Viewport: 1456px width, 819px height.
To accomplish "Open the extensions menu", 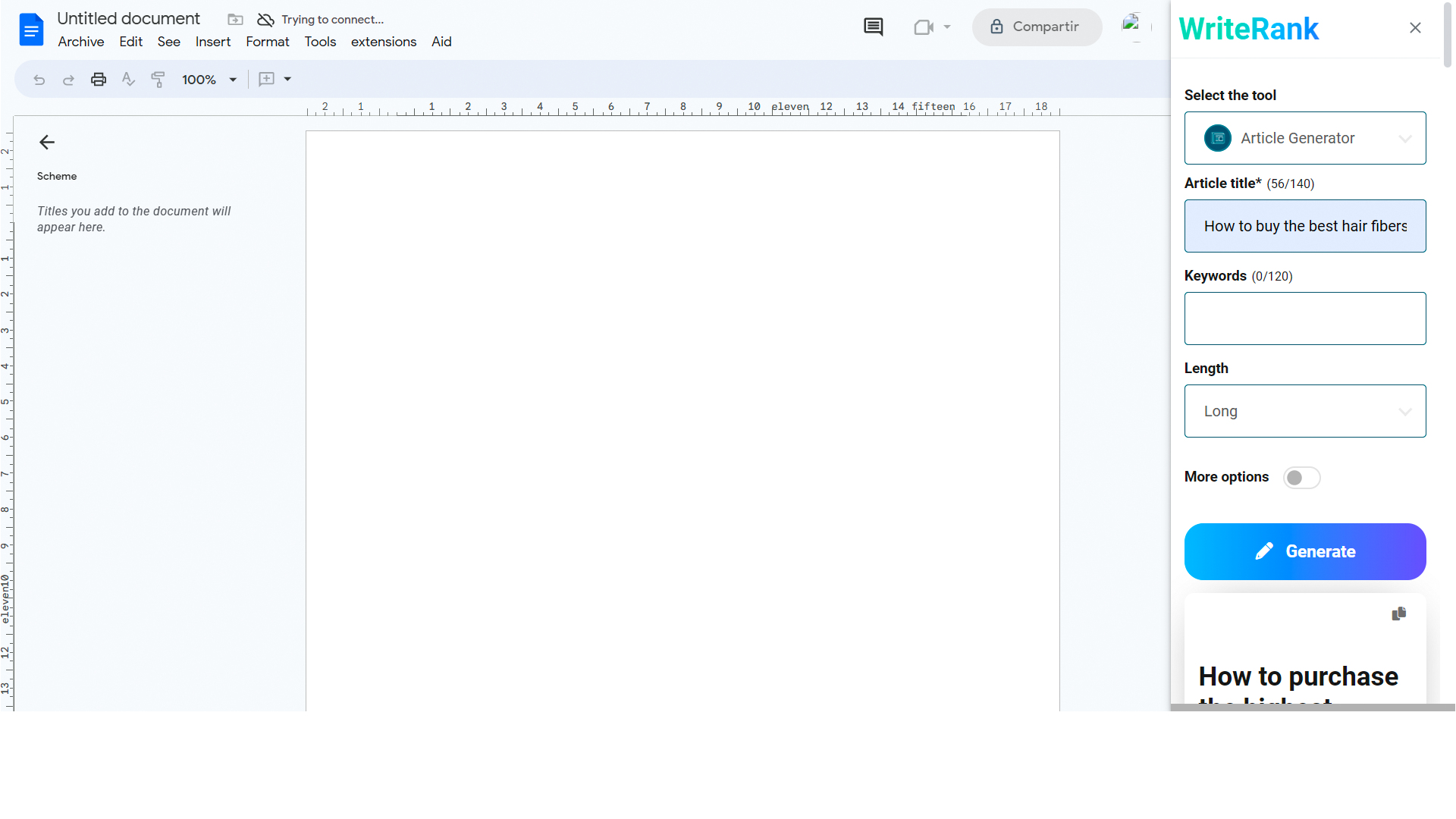I will click(384, 42).
